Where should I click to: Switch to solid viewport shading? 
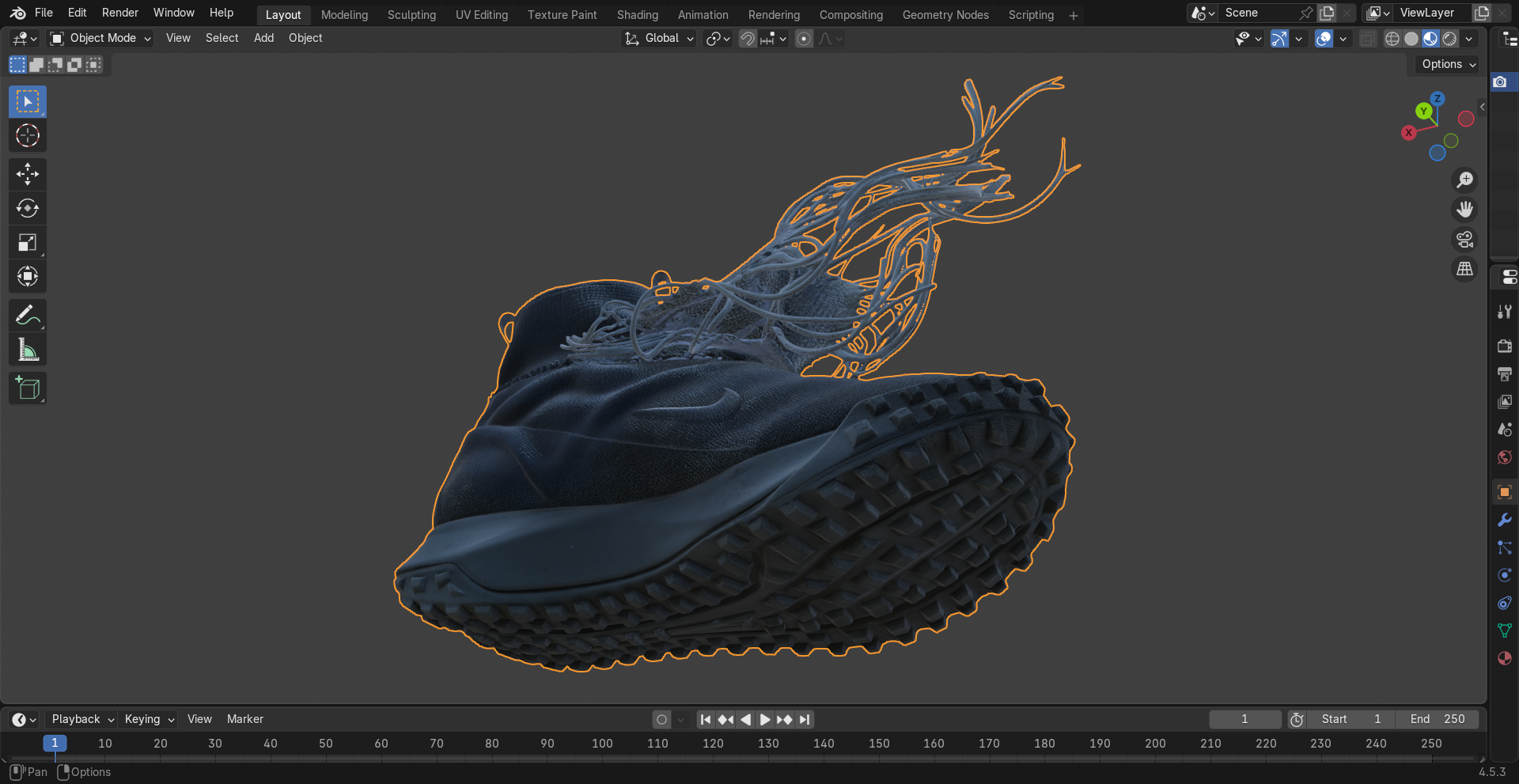pyautogui.click(x=1411, y=39)
